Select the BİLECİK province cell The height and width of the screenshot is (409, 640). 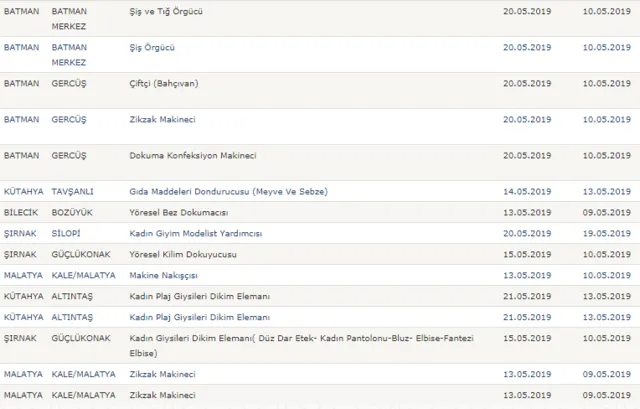point(22,212)
